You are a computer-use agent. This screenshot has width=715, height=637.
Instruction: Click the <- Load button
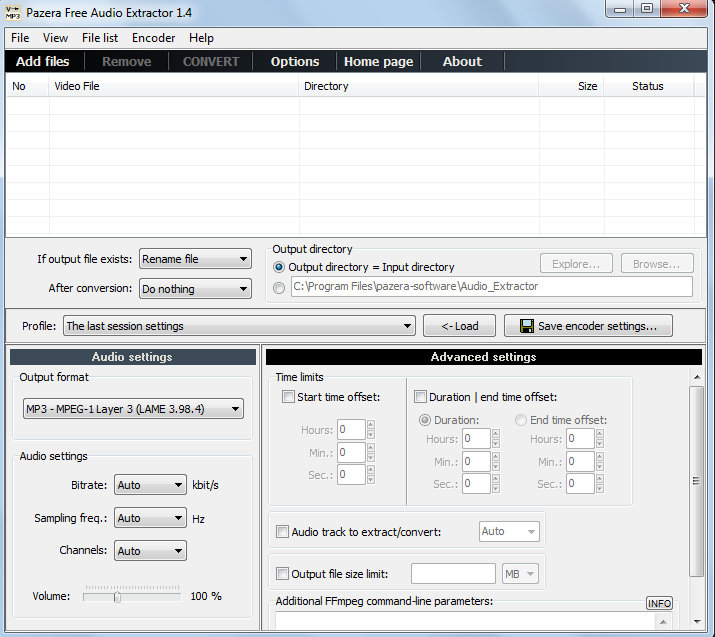[x=459, y=326]
